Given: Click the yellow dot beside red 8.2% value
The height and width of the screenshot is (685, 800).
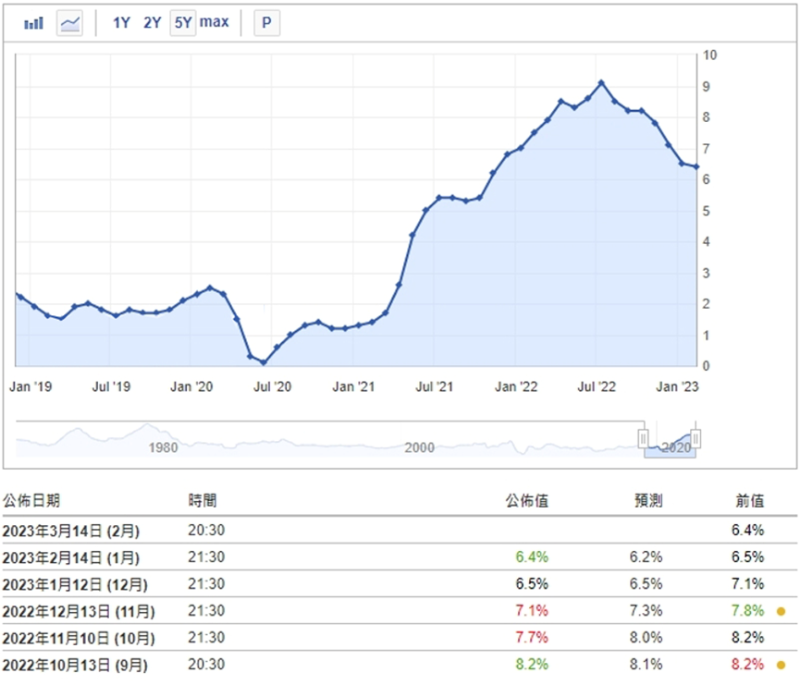Looking at the screenshot, I should click(x=779, y=662).
